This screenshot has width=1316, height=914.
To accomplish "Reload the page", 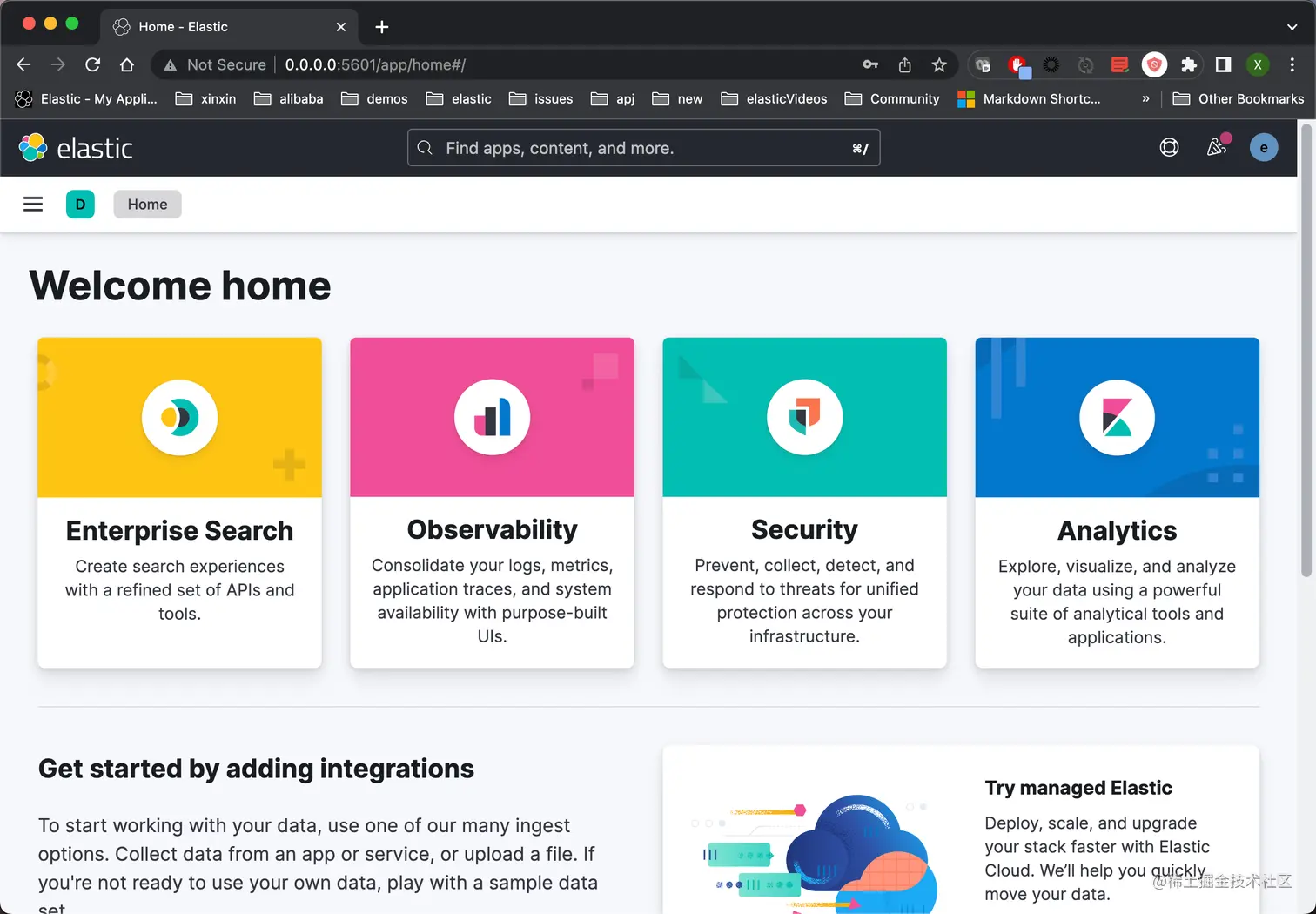I will pyautogui.click(x=92, y=64).
